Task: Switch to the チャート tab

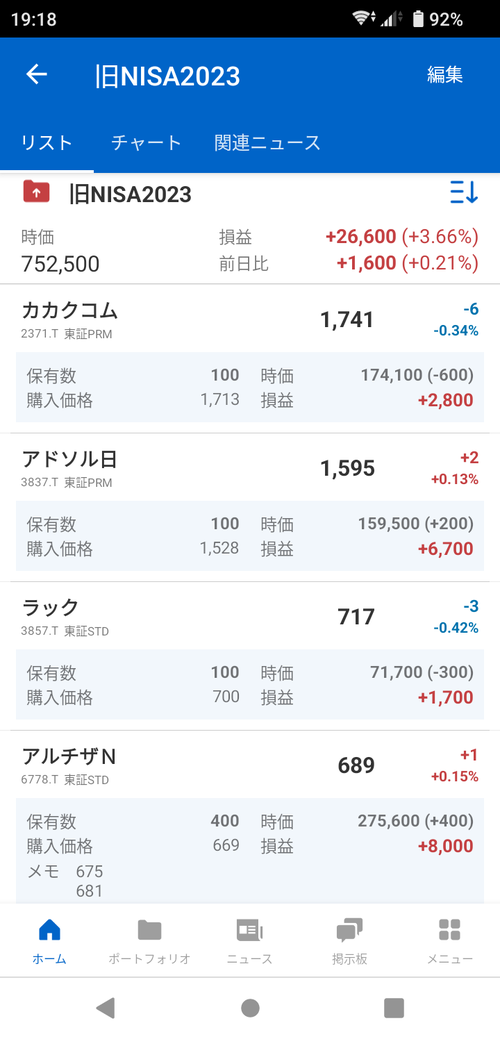Action: pyautogui.click(x=146, y=142)
